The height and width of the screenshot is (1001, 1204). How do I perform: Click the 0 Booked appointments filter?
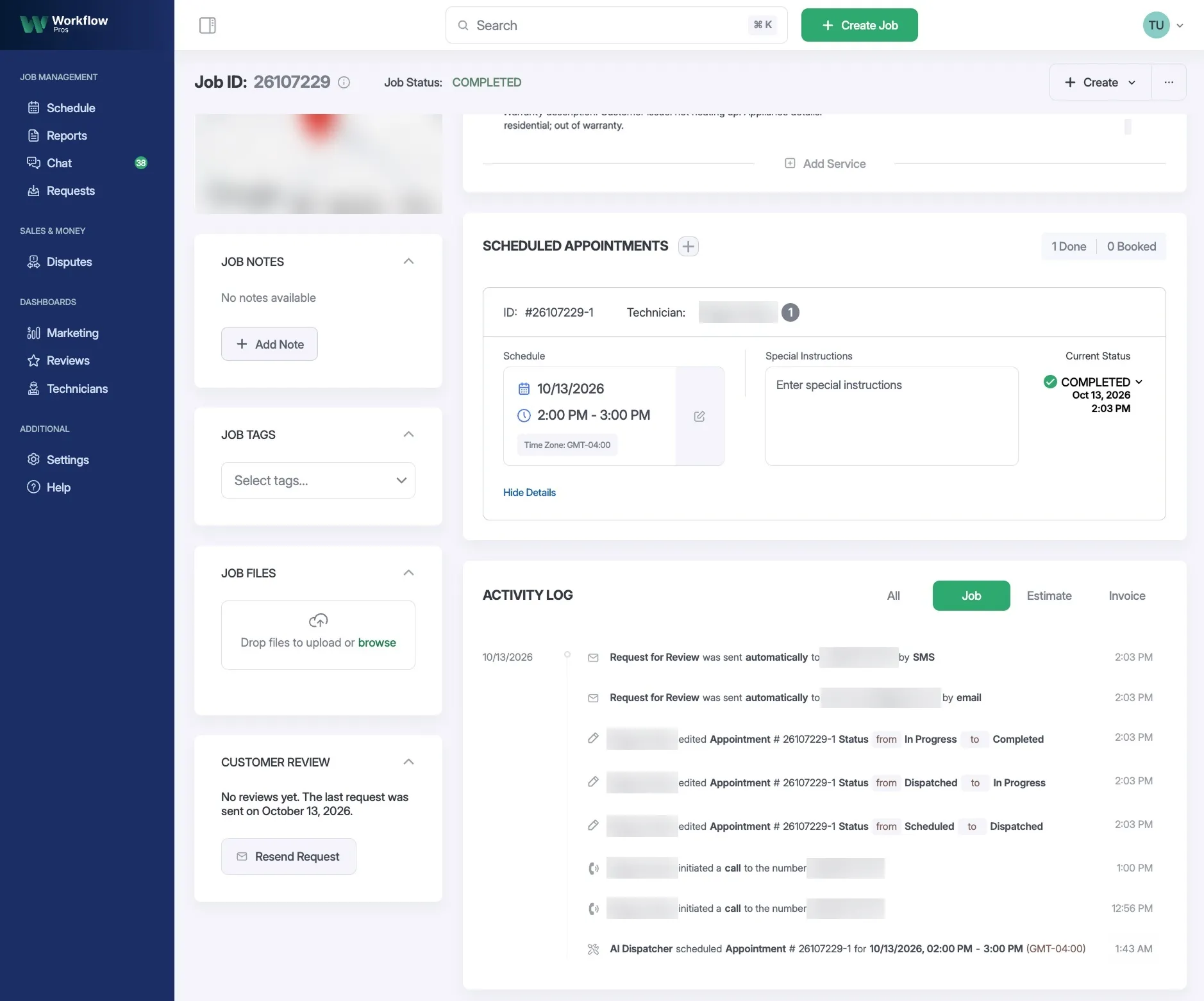click(1132, 247)
